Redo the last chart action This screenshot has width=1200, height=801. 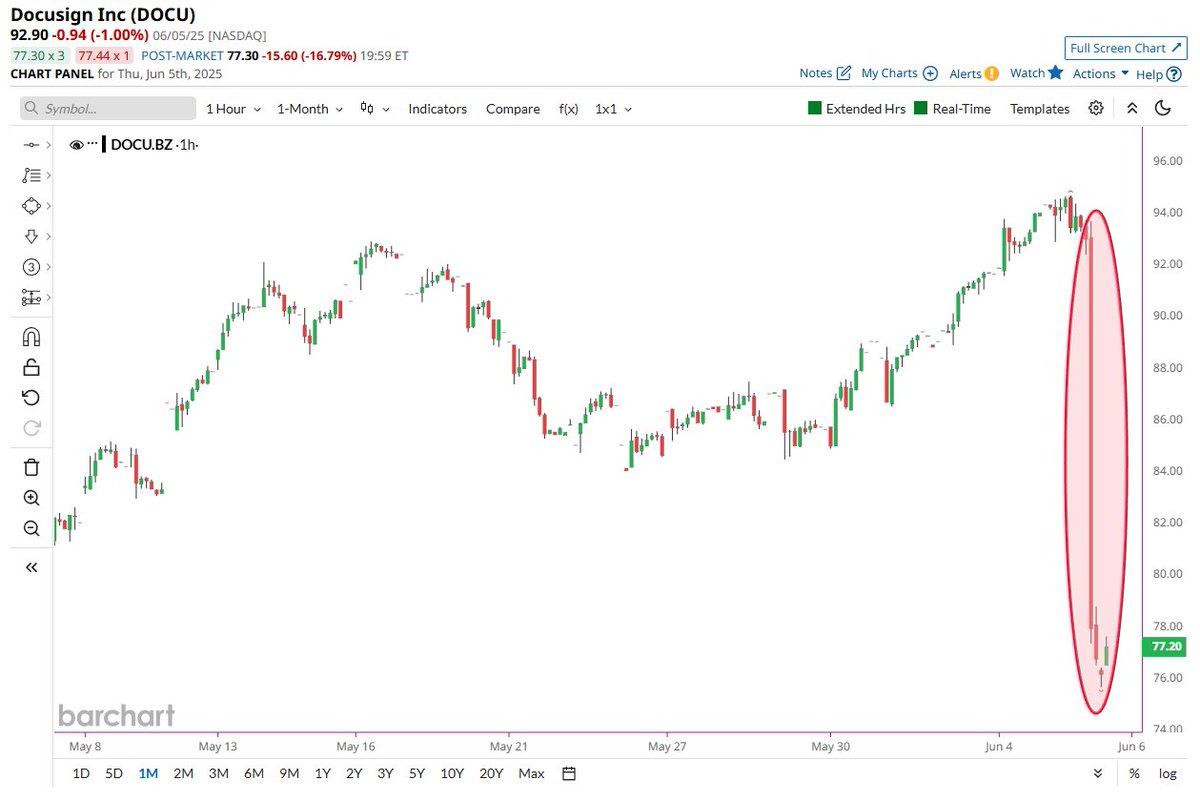31,428
